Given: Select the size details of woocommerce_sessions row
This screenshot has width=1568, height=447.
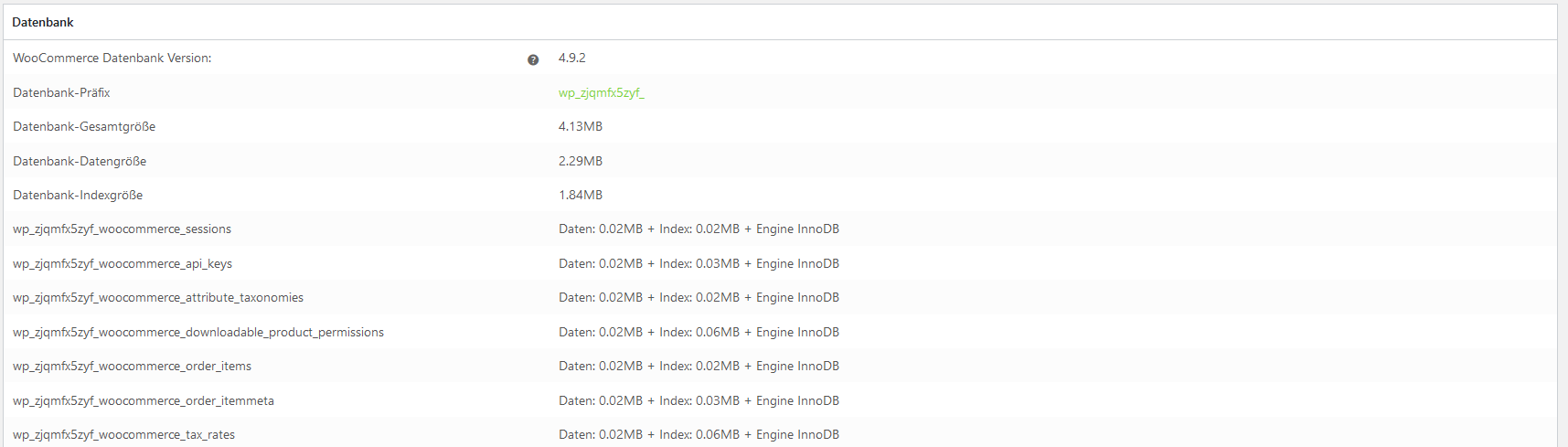Looking at the screenshot, I should click(699, 229).
